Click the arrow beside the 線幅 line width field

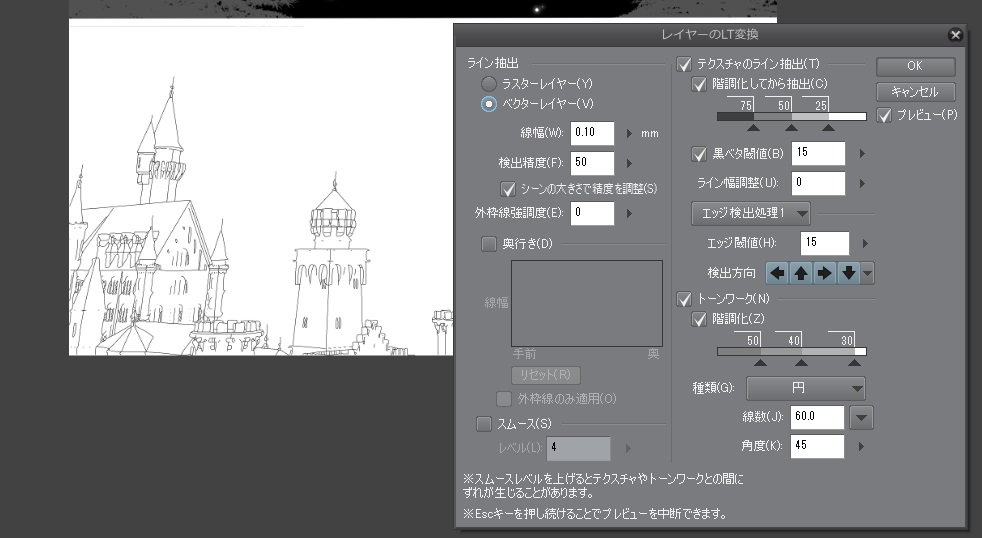(x=629, y=133)
